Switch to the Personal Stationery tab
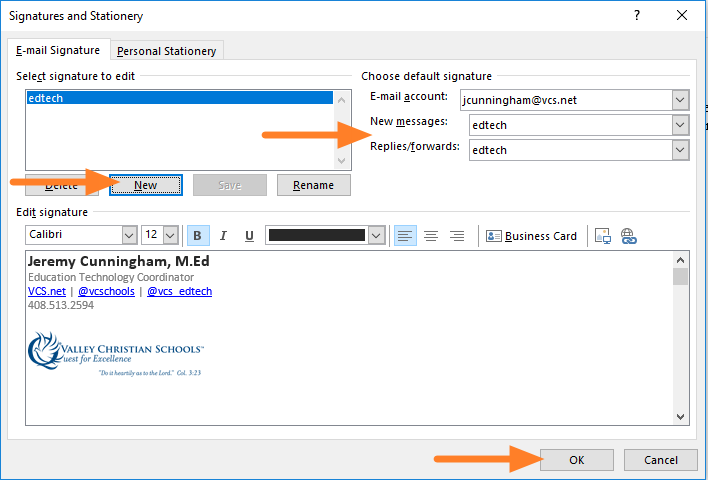The height and width of the screenshot is (480, 708). click(x=167, y=51)
